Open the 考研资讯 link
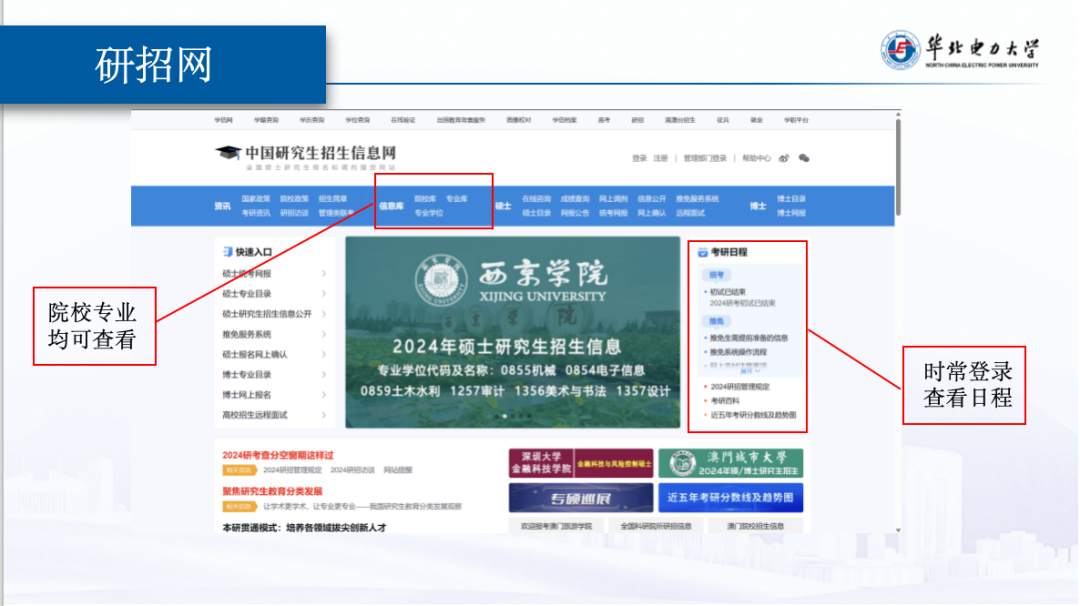This screenshot has width=1080, height=606. (256, 213)
